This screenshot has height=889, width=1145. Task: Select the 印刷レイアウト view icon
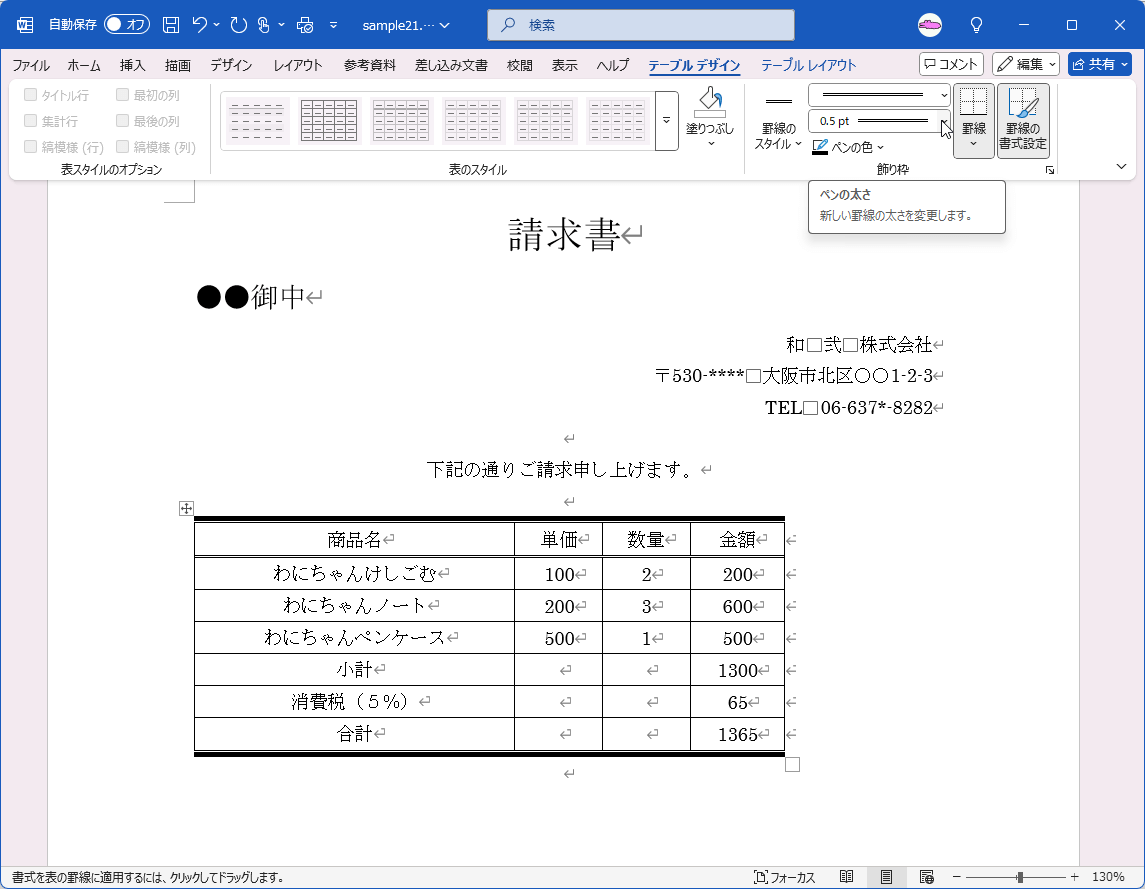tap(886, 876)
